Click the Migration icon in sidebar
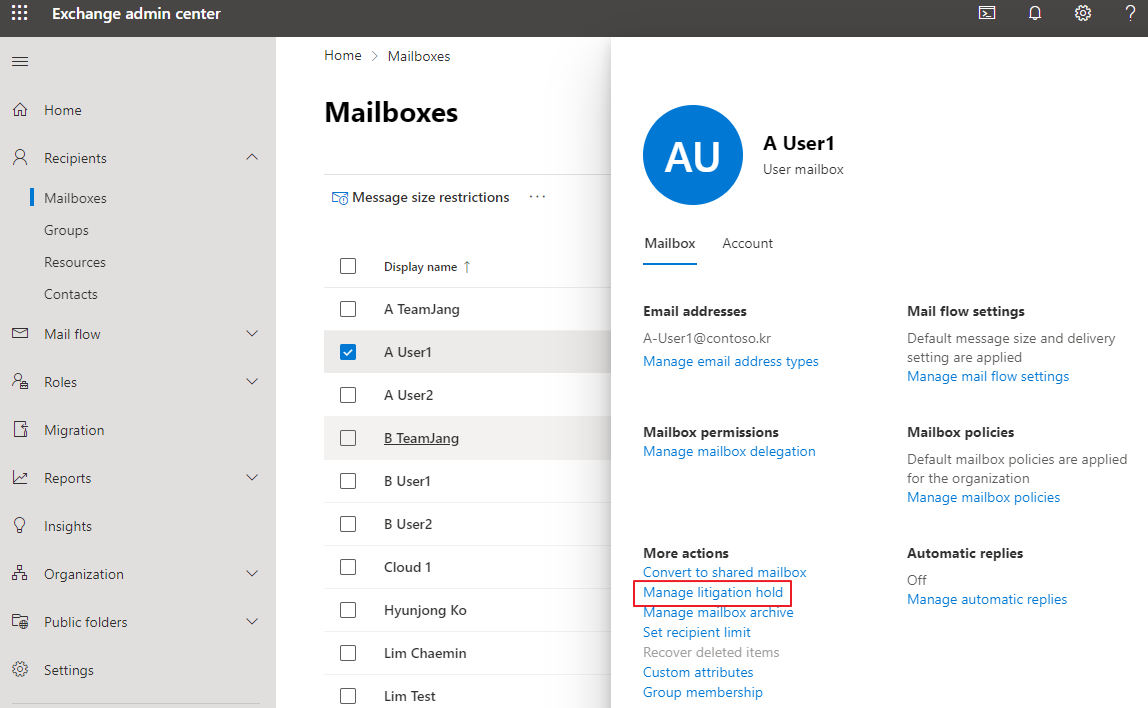Viewport: 1148px width, 708px height. [x=20, y=429]
